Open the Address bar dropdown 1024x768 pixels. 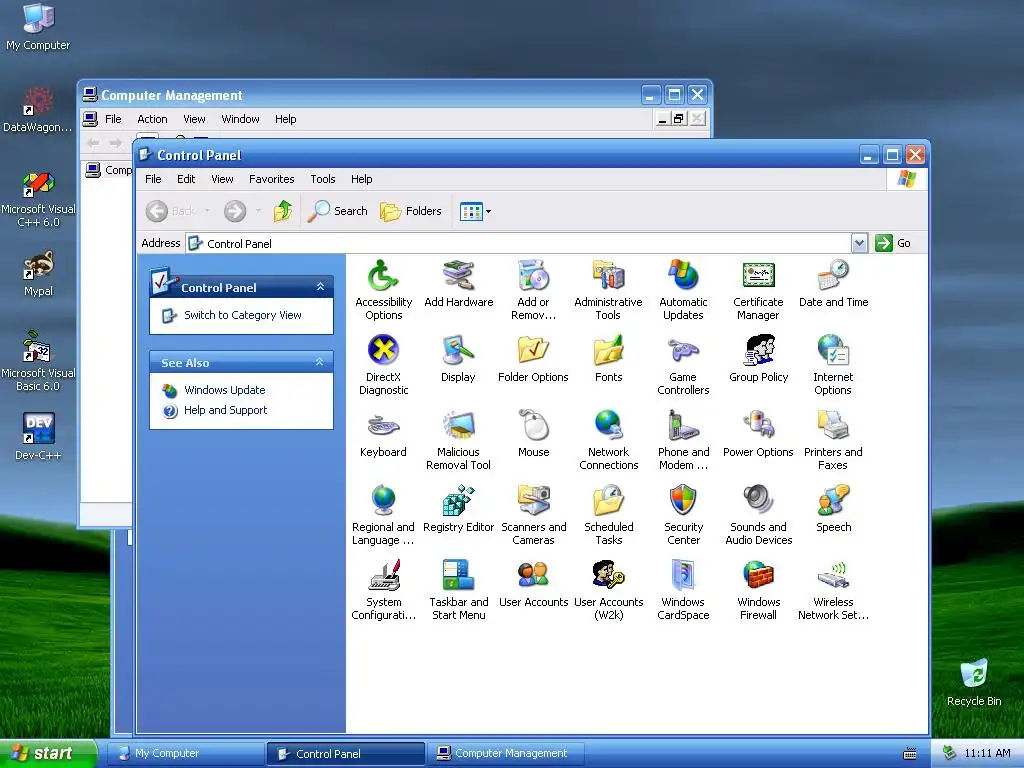click(859, 244)
